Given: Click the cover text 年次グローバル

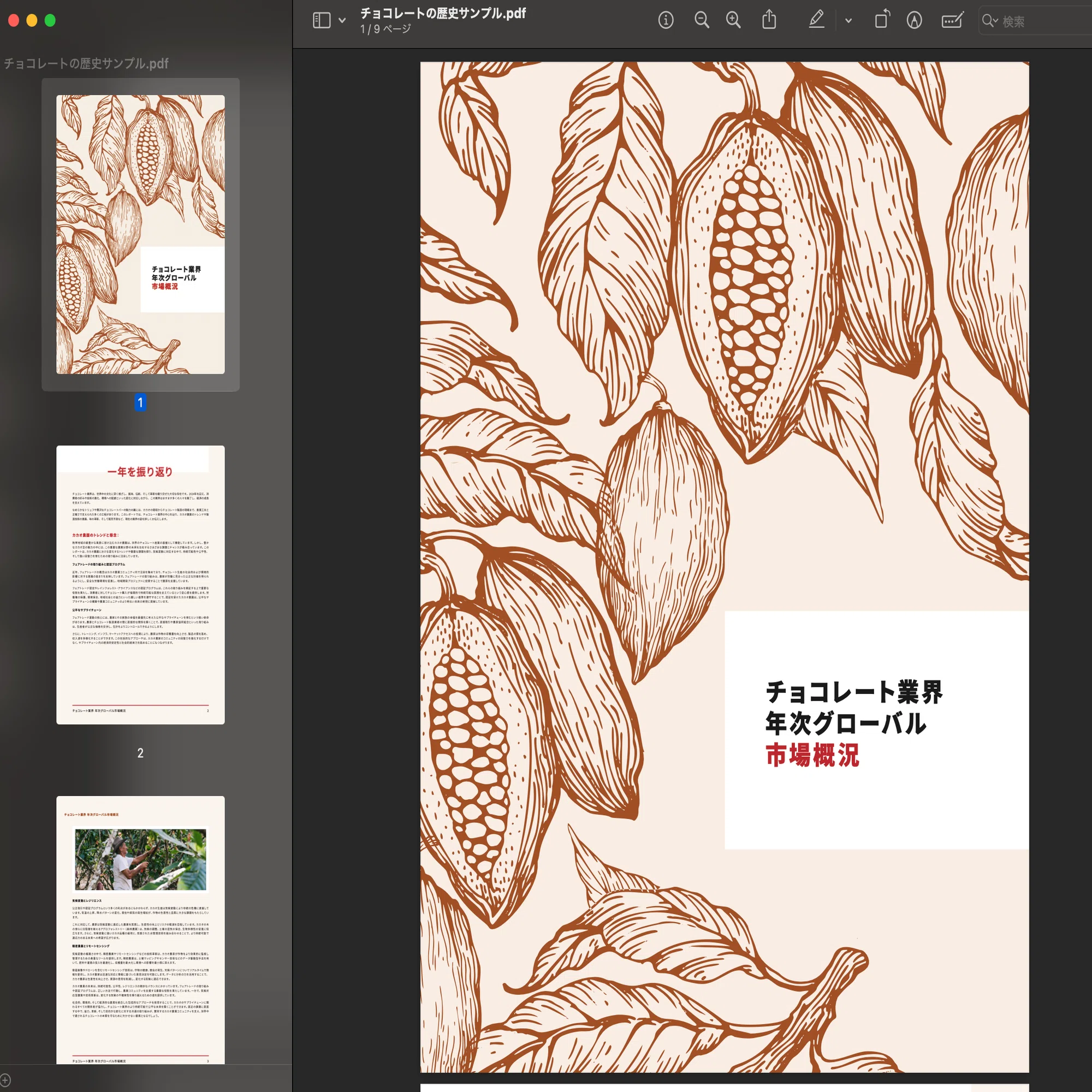Looking at the screenshot, I should click(846, 723).
